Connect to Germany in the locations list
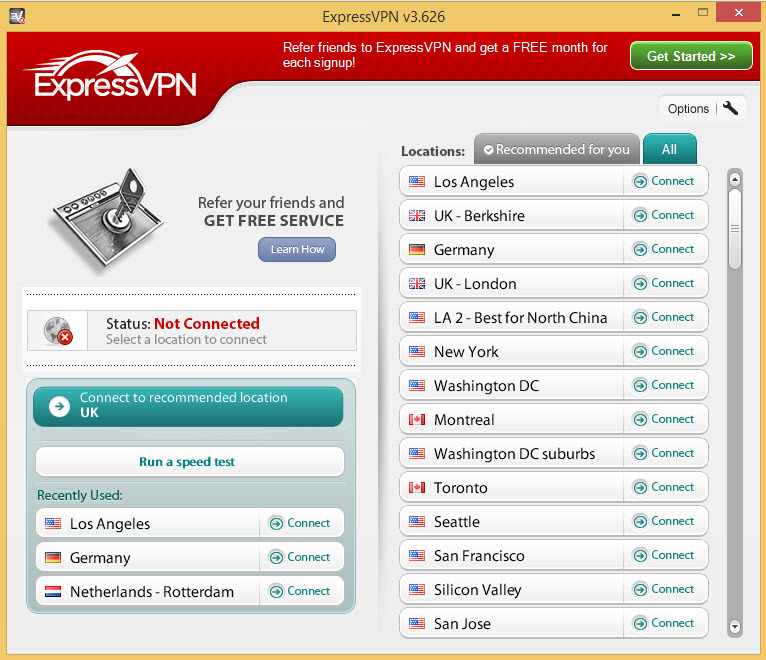The image size is (766, 660). click(663, 249)
